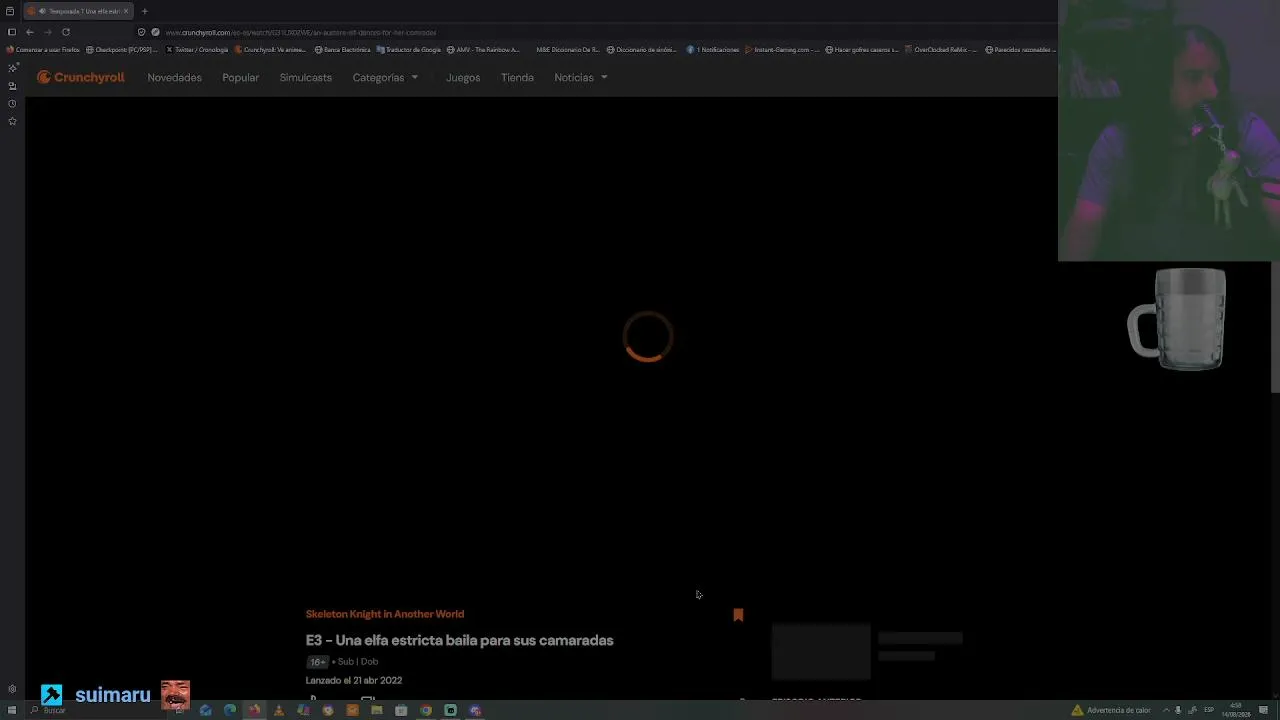Open the notification center icon
The image size is (1280, 720).
[x=1264, y=710]
